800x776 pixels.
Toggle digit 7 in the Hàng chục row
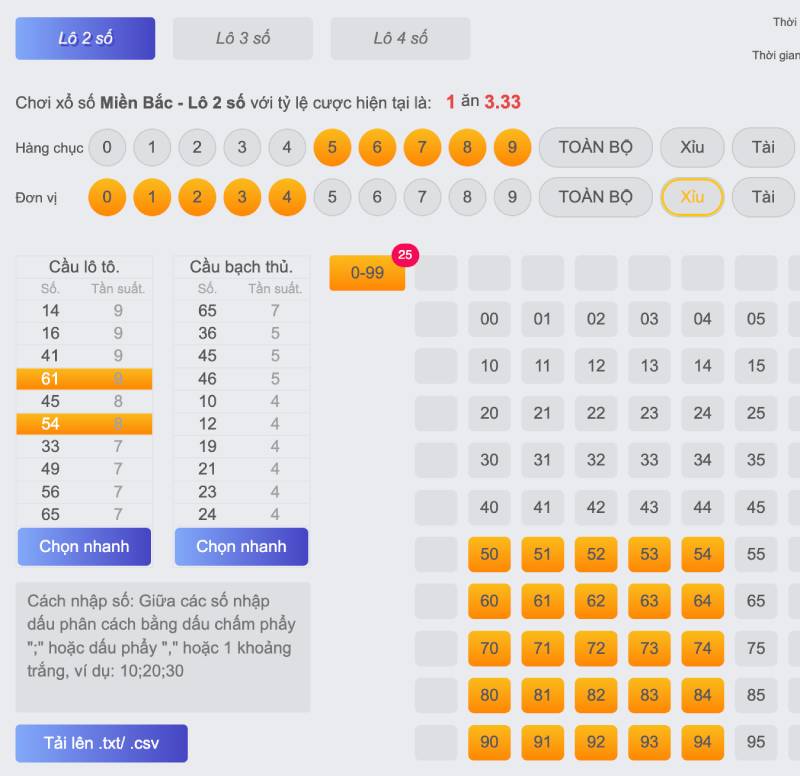point(422,148)
